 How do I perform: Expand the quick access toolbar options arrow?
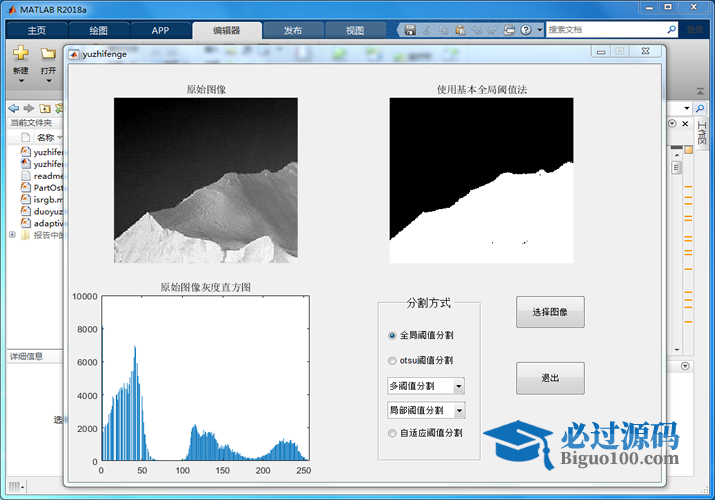[x=539, y=30]
